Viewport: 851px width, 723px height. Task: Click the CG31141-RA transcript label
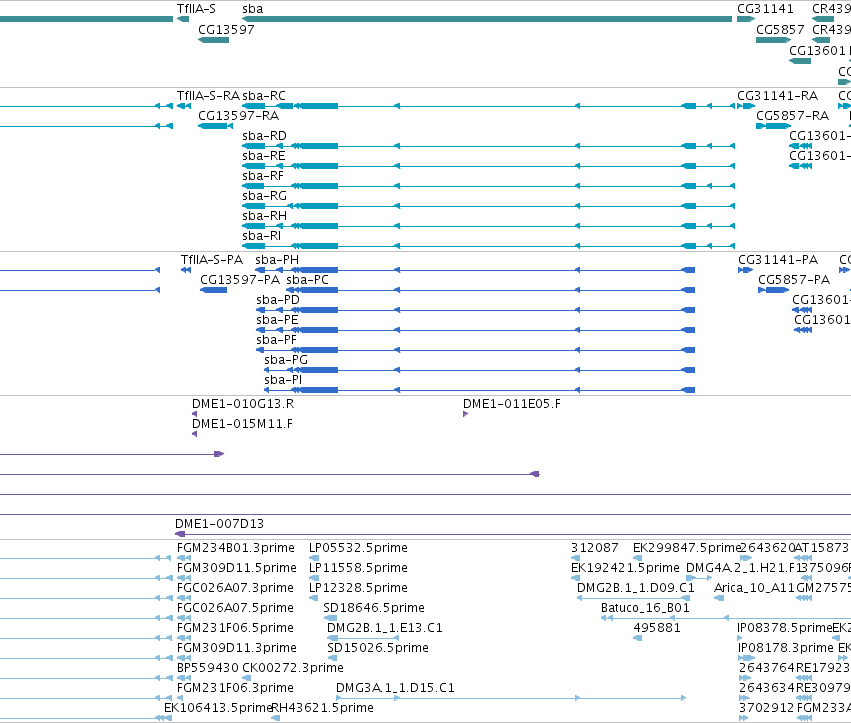[777, 96]
